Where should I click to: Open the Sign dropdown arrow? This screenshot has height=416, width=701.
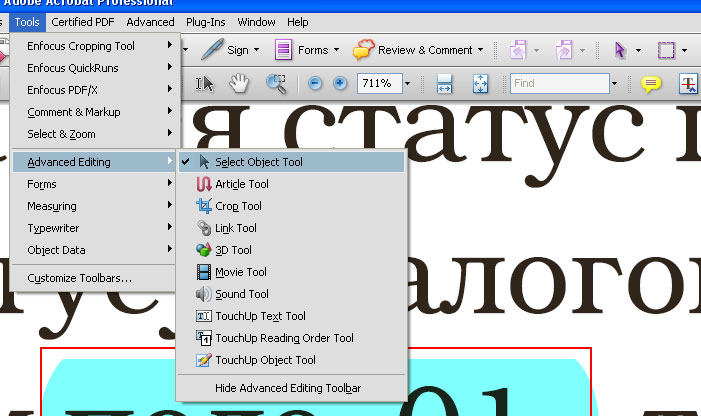click(x=256, y=50)
